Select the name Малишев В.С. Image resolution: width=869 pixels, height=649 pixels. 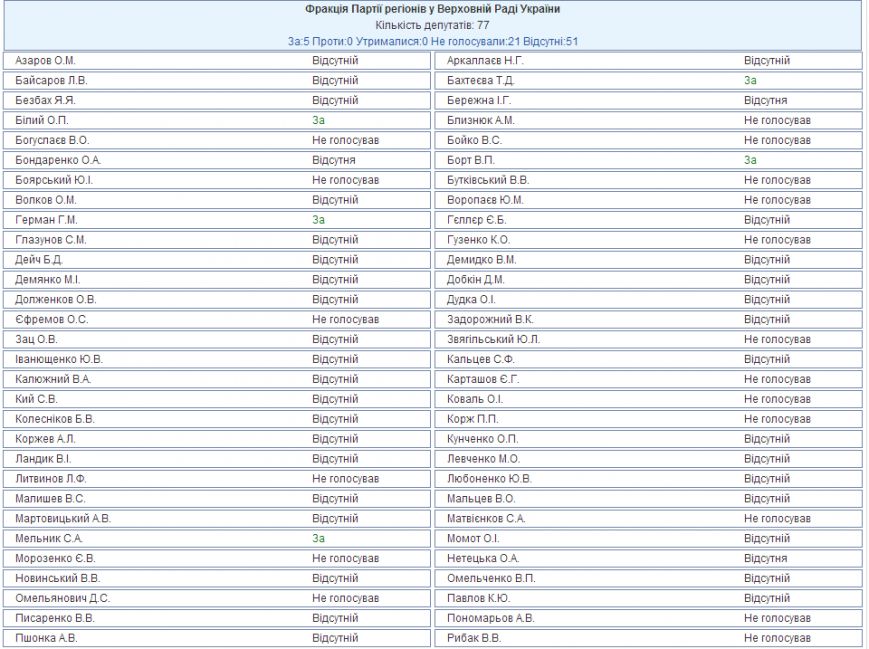click(x=50, y=499)
